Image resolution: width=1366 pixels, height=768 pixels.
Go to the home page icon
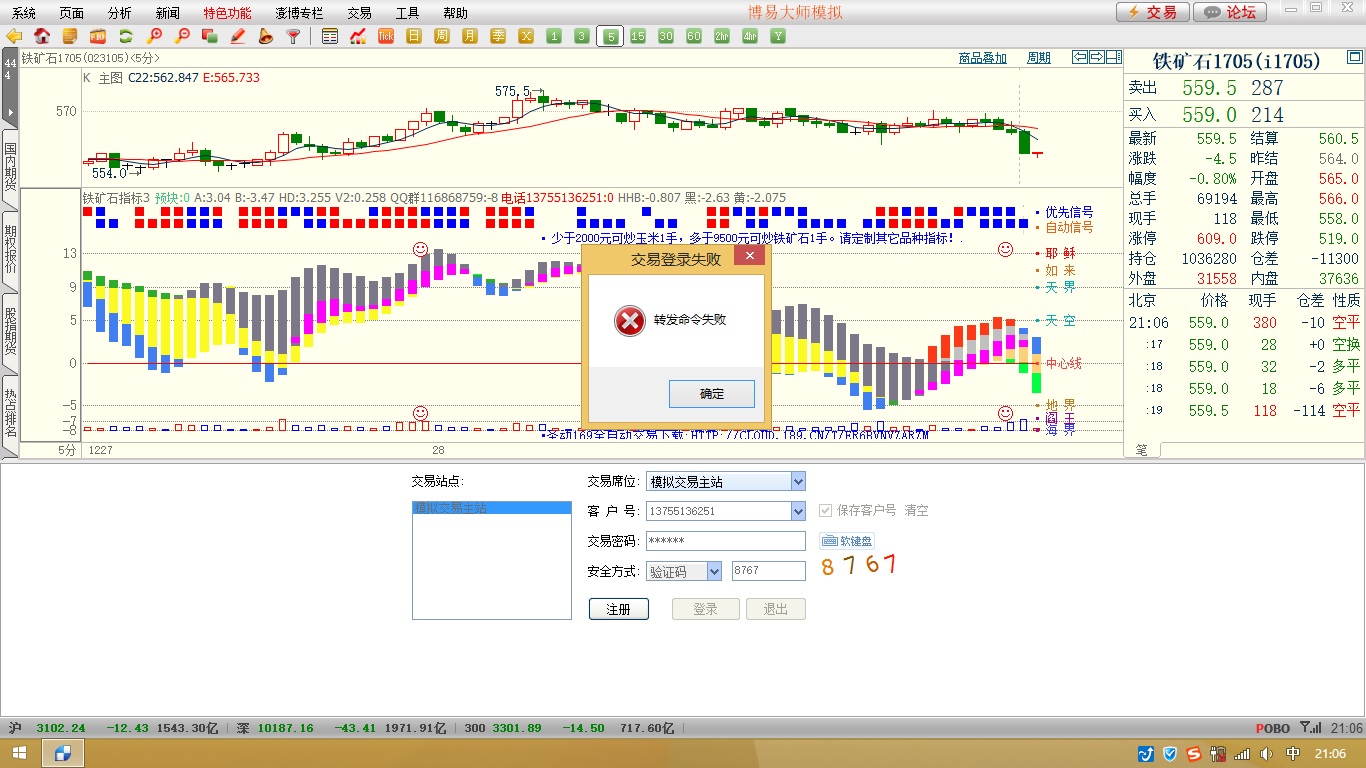[x=42, y=37]
